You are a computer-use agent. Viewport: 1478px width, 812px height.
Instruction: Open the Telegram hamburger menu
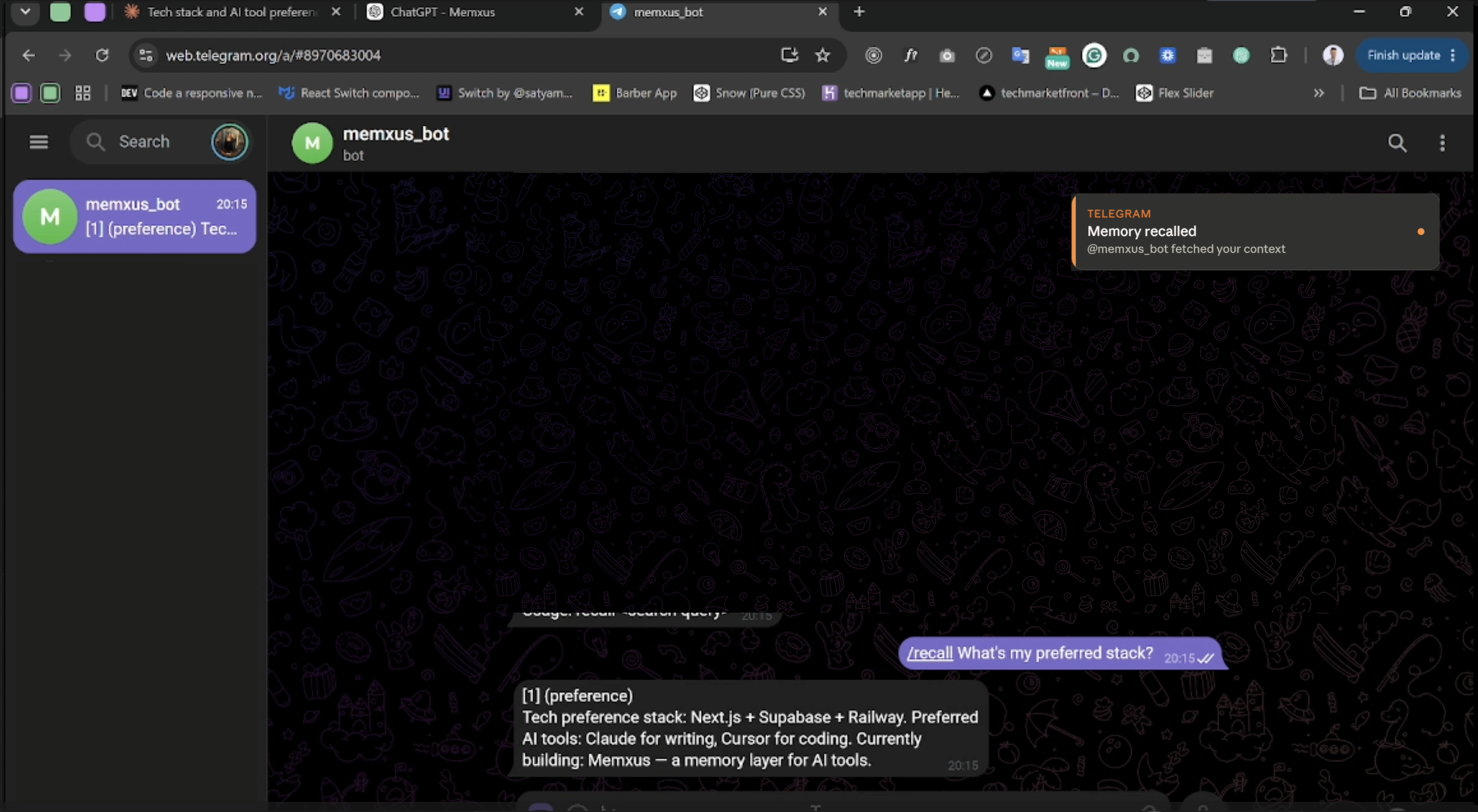39,142
